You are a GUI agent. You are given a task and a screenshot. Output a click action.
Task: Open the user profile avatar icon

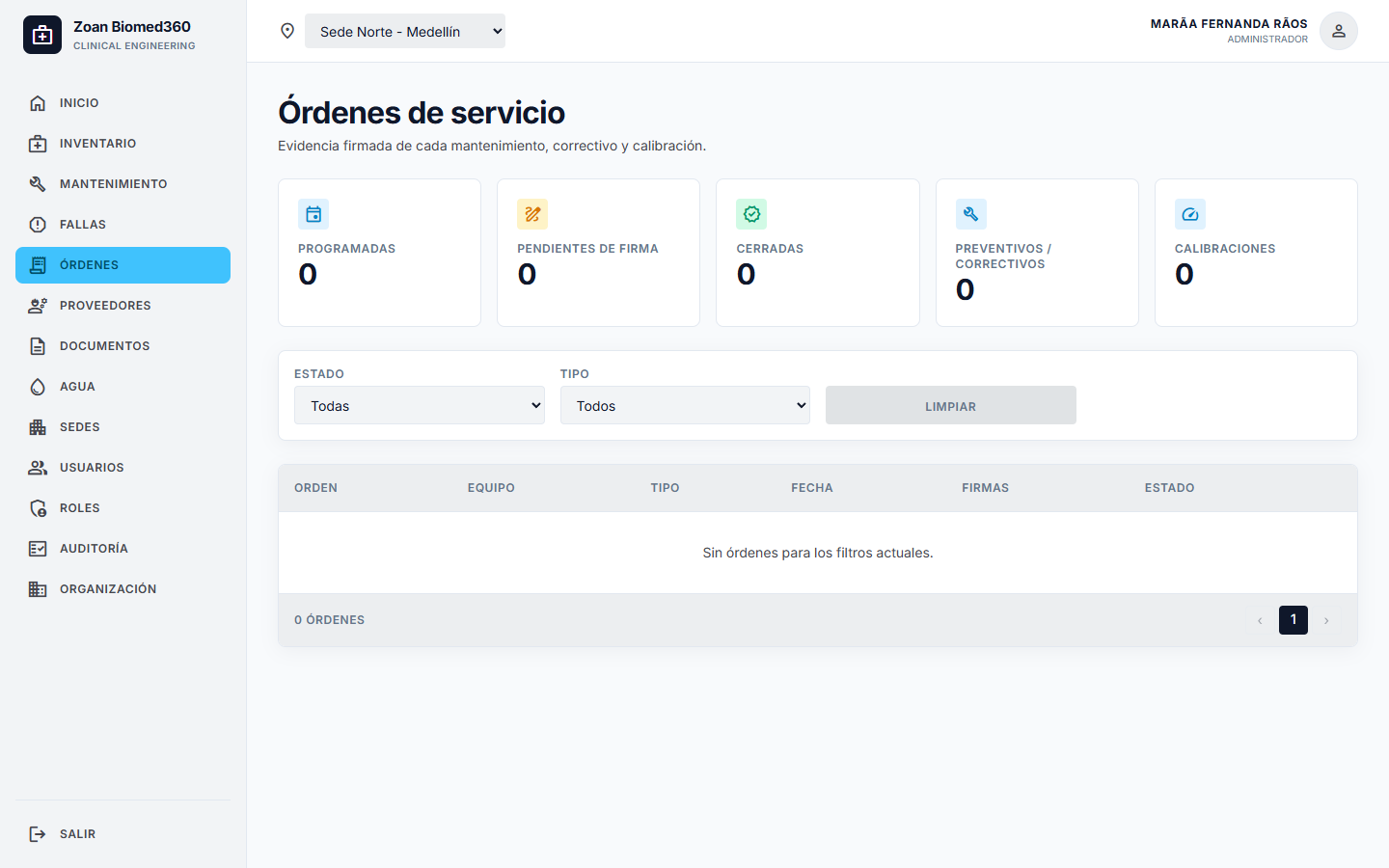click(x=1339, y=31)
